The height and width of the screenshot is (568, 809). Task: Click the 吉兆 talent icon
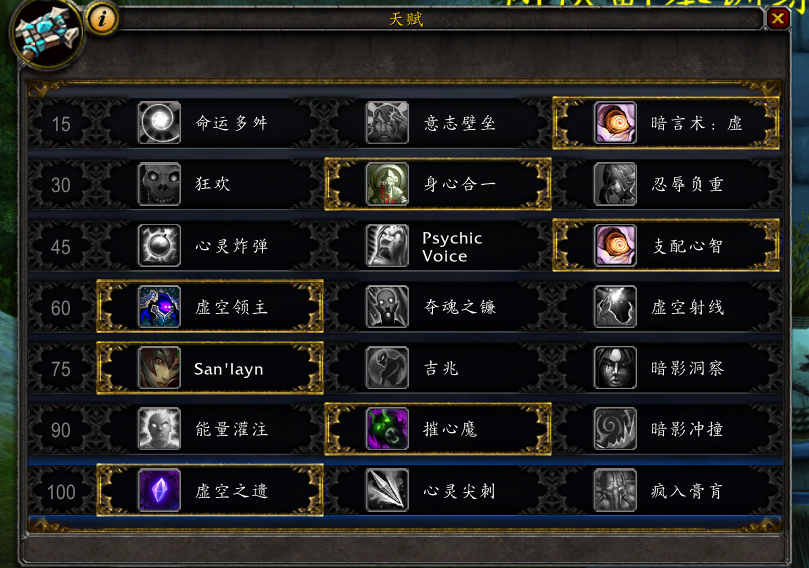pyautogui.click(x=387, y=367)
